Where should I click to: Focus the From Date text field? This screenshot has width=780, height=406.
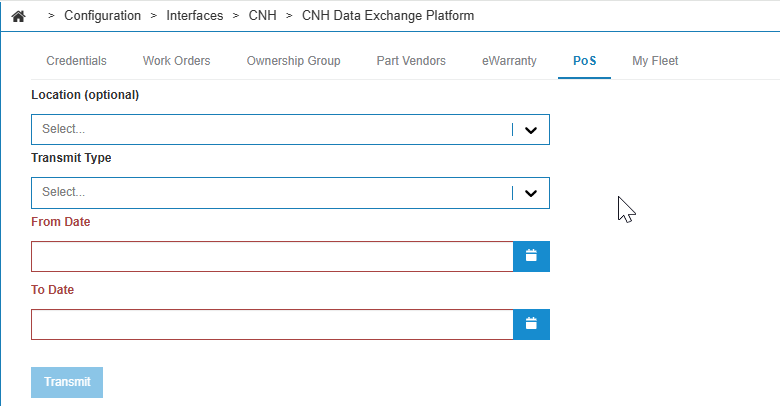coord(272,256)
